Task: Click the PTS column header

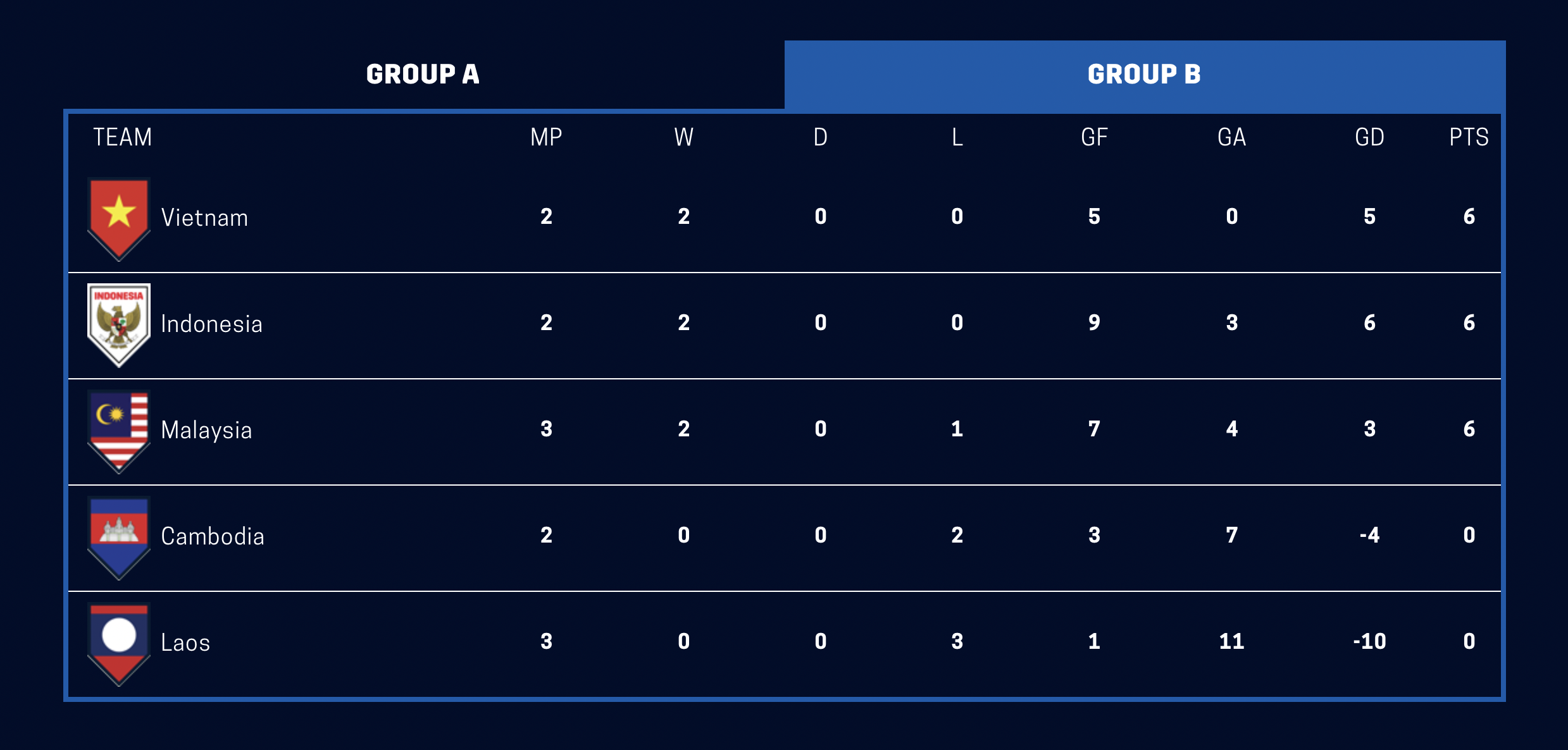Action: 1469,137
